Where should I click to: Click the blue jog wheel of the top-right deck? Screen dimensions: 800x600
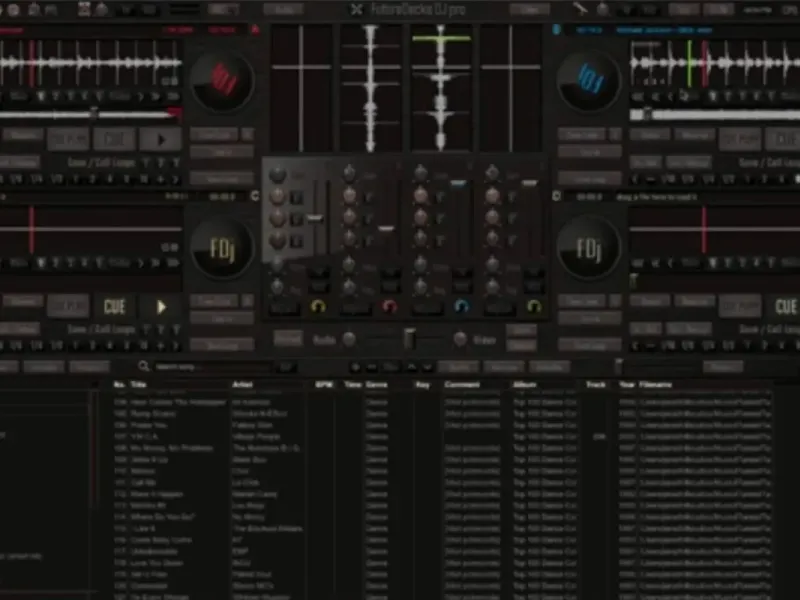pos(589,81)
